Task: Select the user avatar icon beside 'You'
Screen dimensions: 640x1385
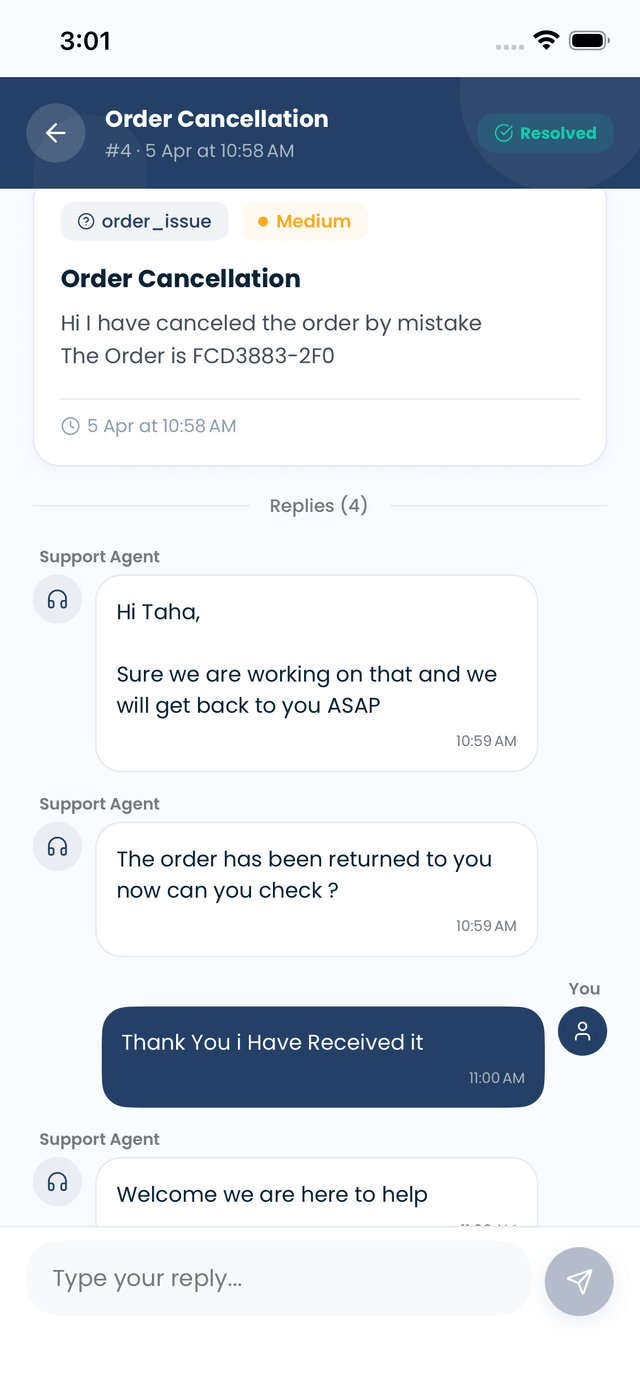Action: pos(582,1031)
